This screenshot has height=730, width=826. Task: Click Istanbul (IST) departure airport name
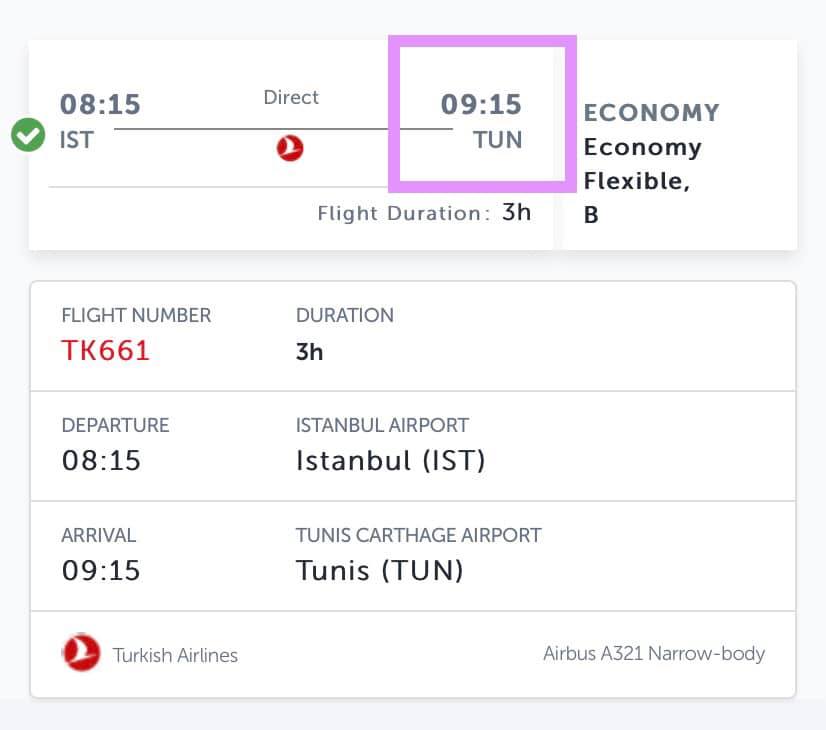(x=390, y=460)
